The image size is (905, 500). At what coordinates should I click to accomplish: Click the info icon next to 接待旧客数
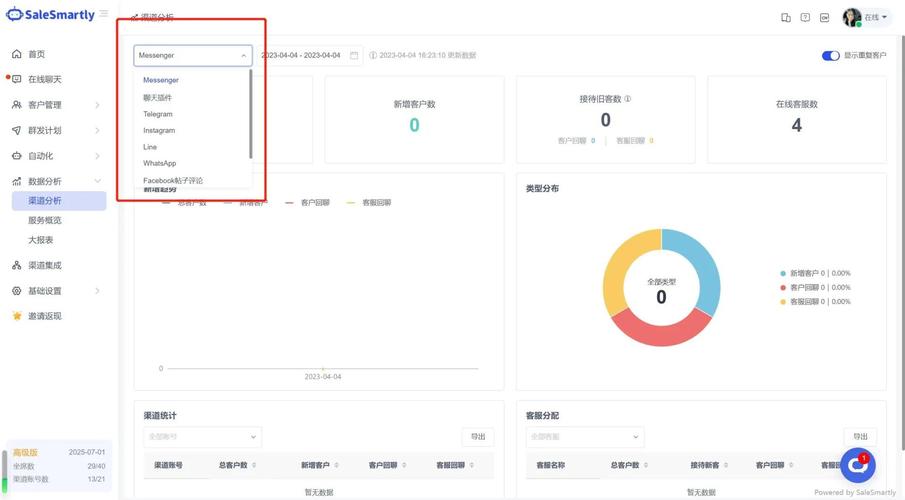tap(628, 100)
